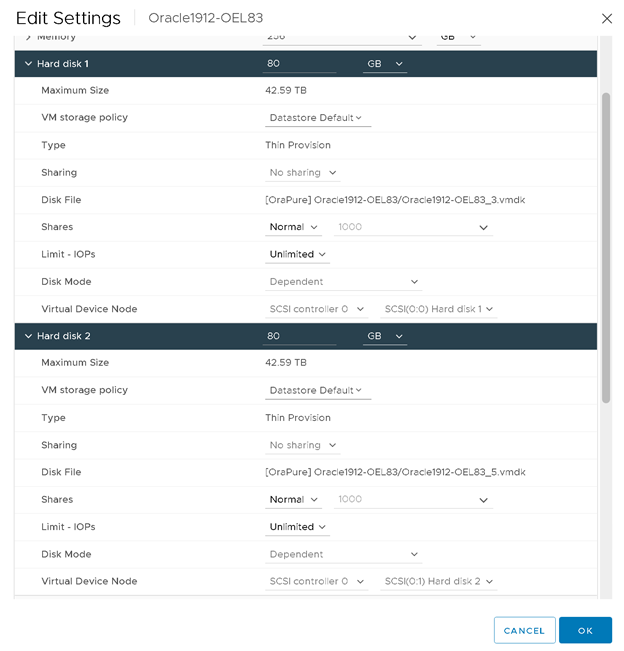Open Hard disk 2 Shares Normal dropdown
624x651 pixels.
tap(293, 499)
